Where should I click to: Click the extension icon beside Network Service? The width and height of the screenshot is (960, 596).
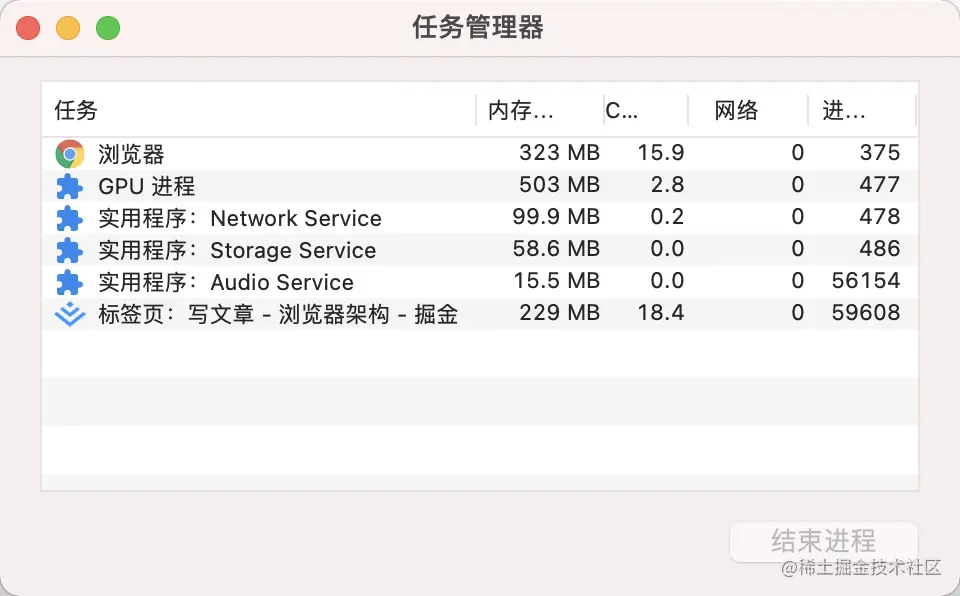pos(69,218)
